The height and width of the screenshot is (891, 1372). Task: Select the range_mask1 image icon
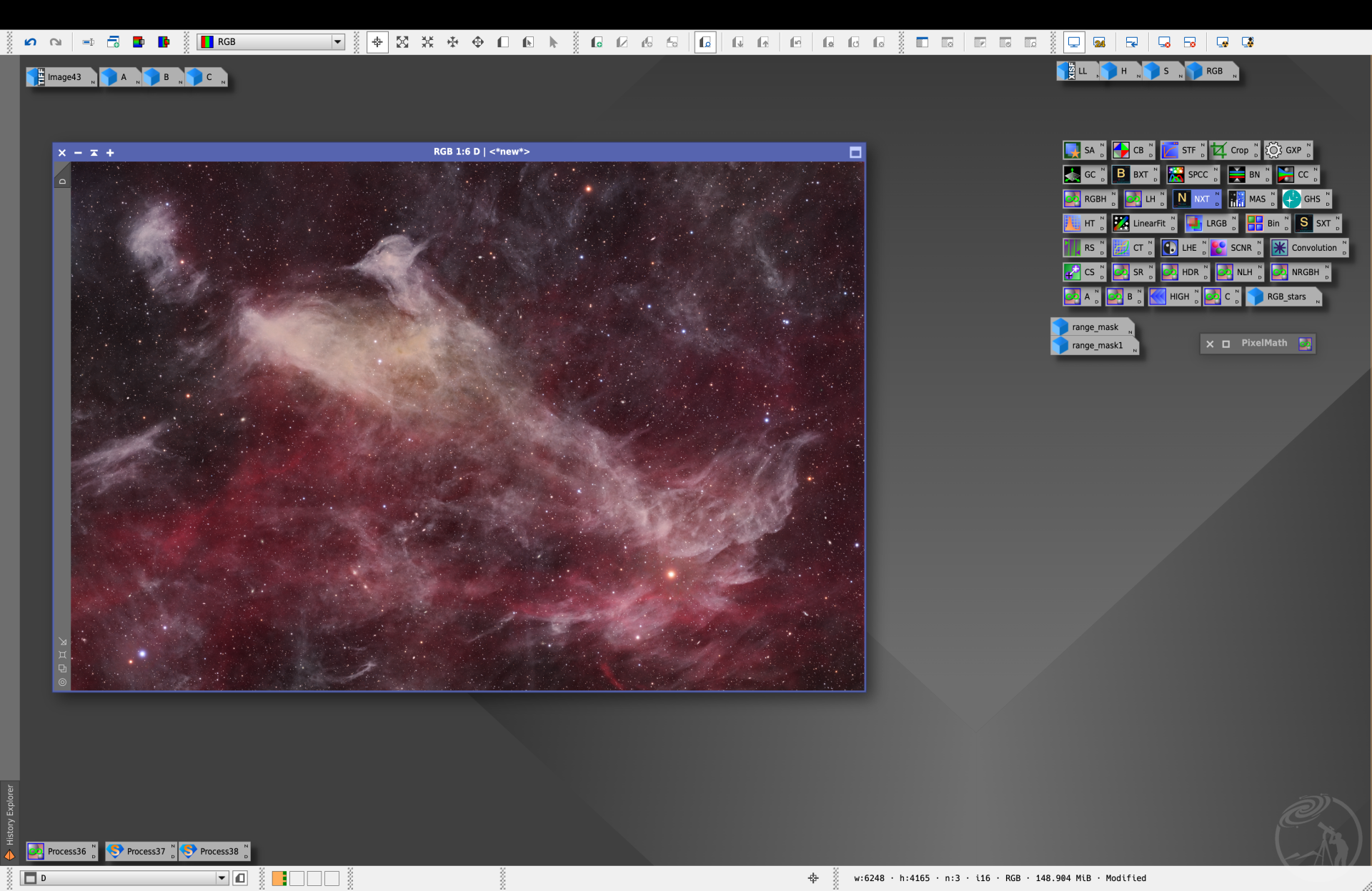pyautogui.click(x=1095, y=345)
